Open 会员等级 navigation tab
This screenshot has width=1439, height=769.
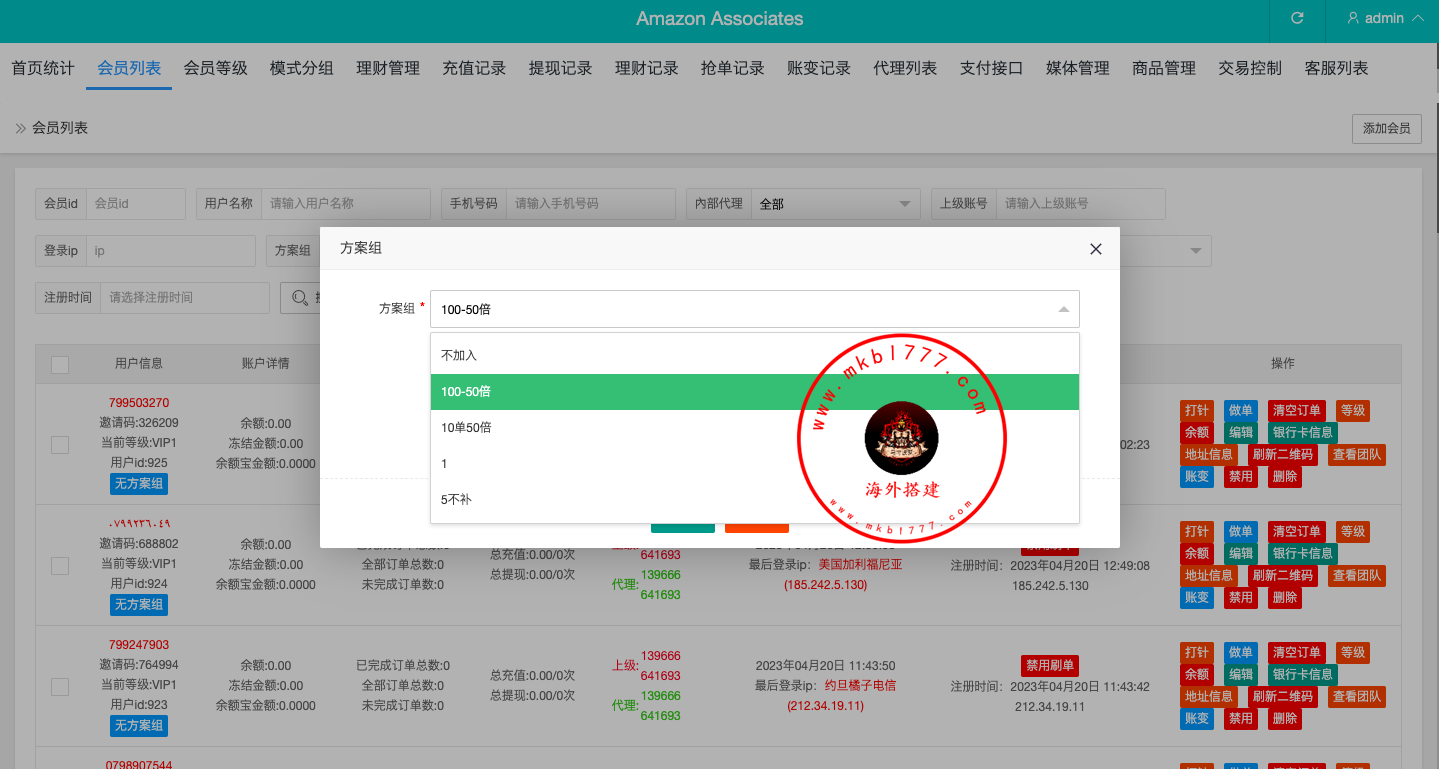[x=215, y=68]
